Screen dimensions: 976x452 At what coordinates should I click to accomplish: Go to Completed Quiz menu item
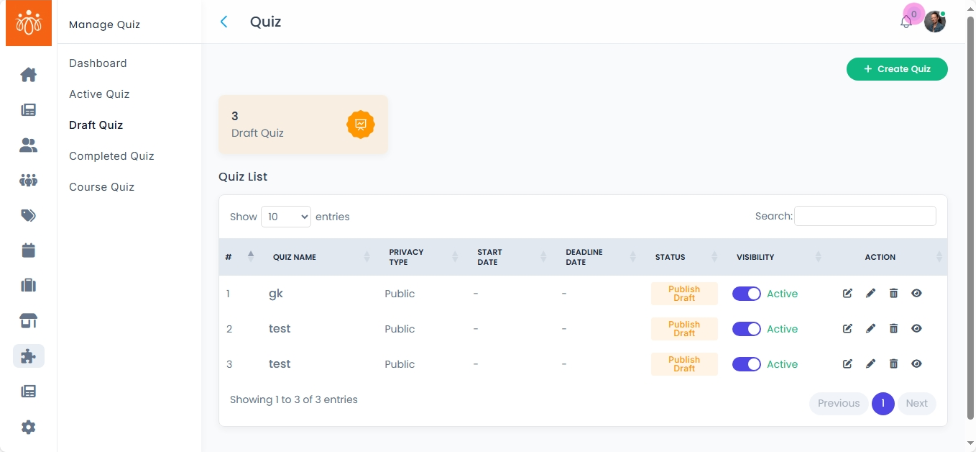point(111,156)
